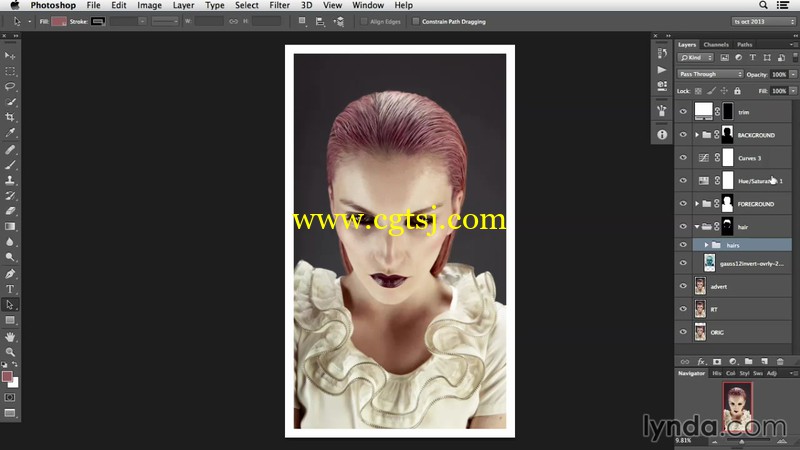Screen dimensions: 800x450
Task: Toggle lock all for layer
Action: coord(737,91)
